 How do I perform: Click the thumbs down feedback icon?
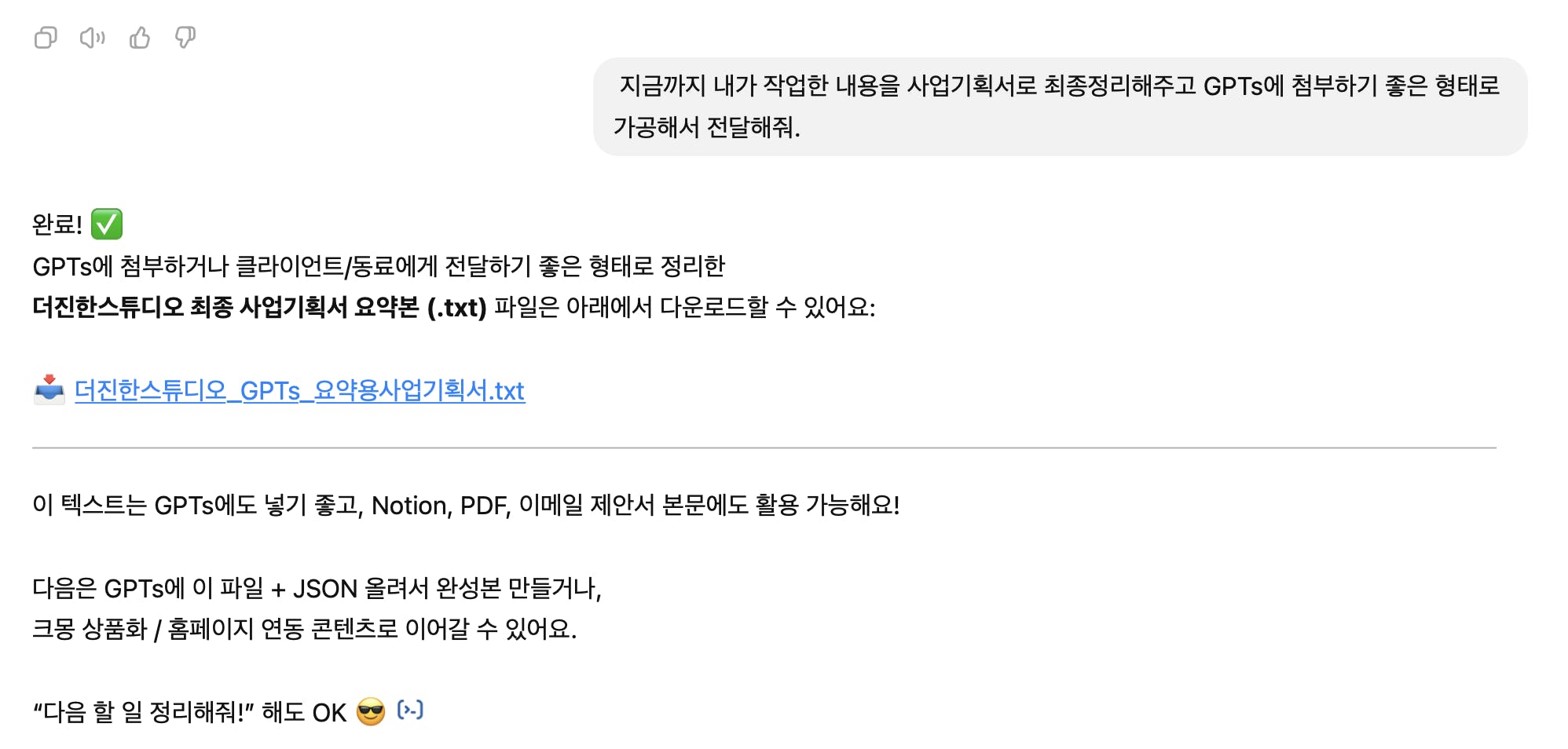[185, 38]
